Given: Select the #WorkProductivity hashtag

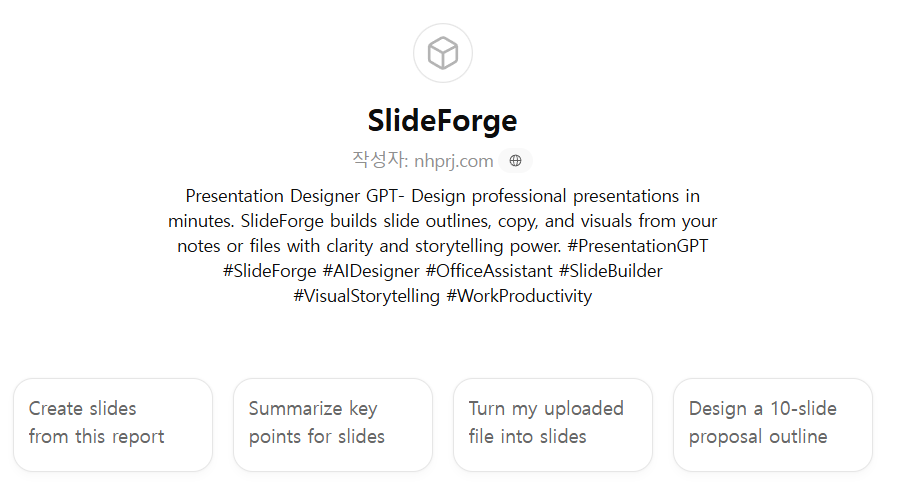Looking at the screenshot, I should pos(519,296).
